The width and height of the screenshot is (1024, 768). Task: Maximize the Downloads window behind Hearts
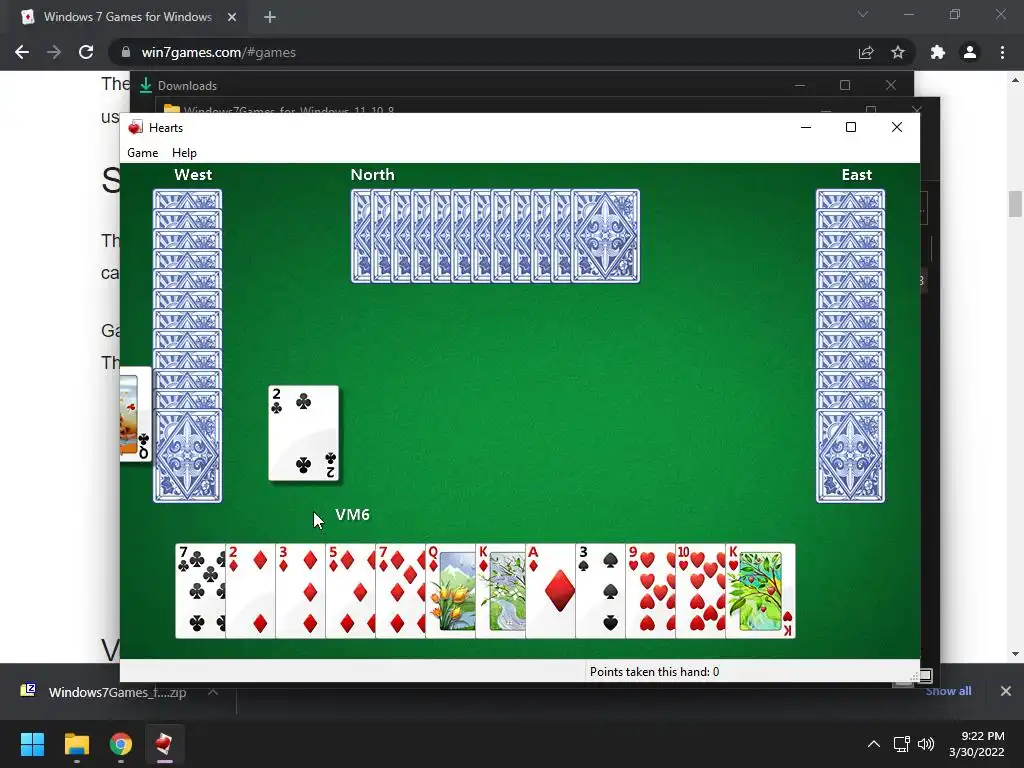(x=845, y=86)
